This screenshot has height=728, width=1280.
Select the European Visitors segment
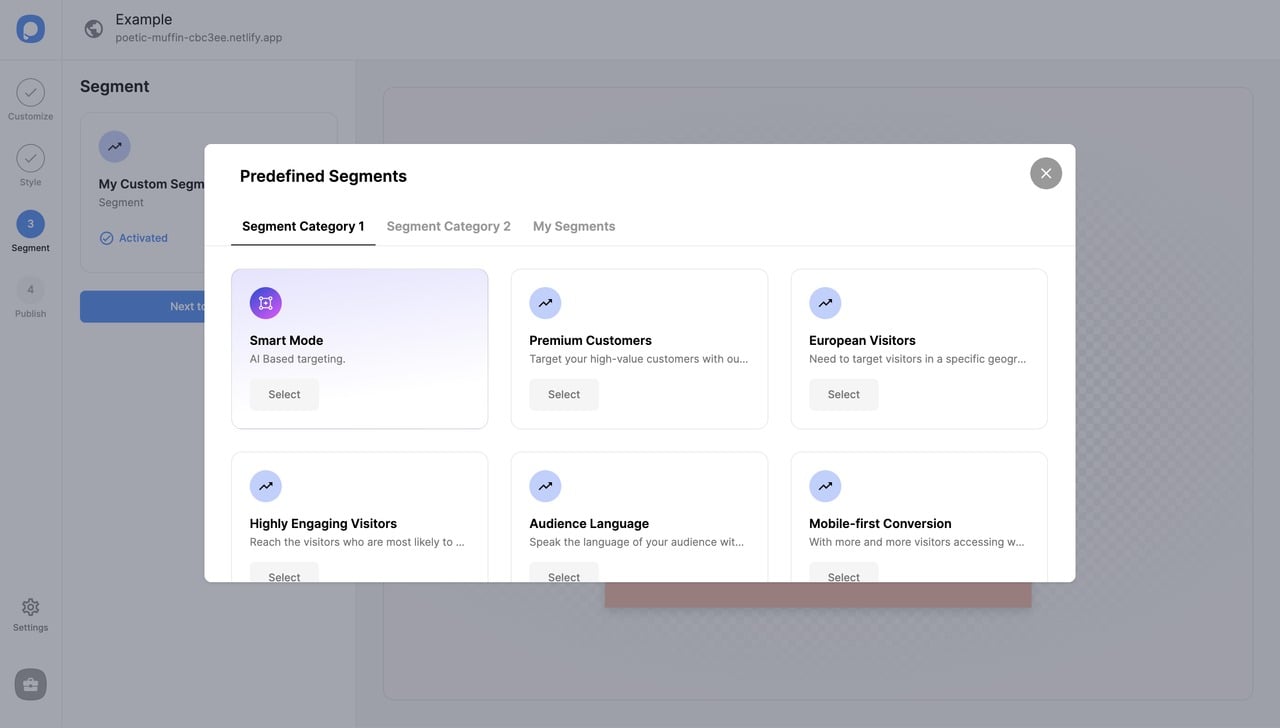click(844, 395)
